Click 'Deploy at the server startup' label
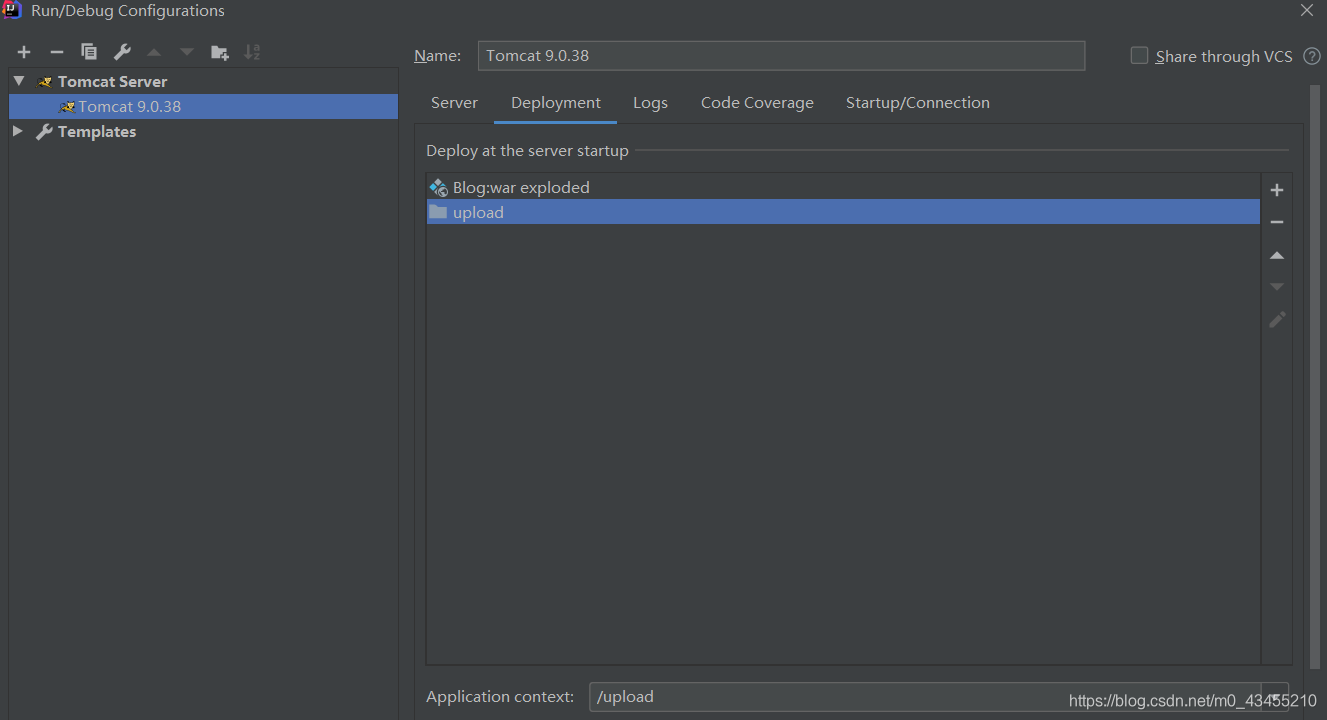 527,151
